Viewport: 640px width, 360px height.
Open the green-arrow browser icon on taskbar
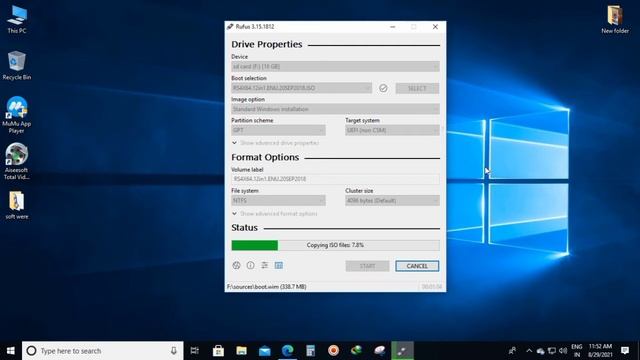[356, 351]
